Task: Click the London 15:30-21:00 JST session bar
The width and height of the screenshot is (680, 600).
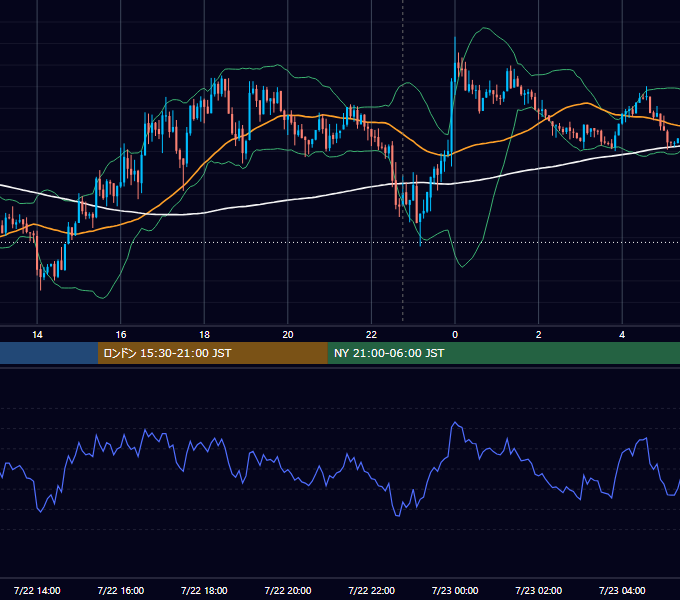Action: (x=212, y=353)
